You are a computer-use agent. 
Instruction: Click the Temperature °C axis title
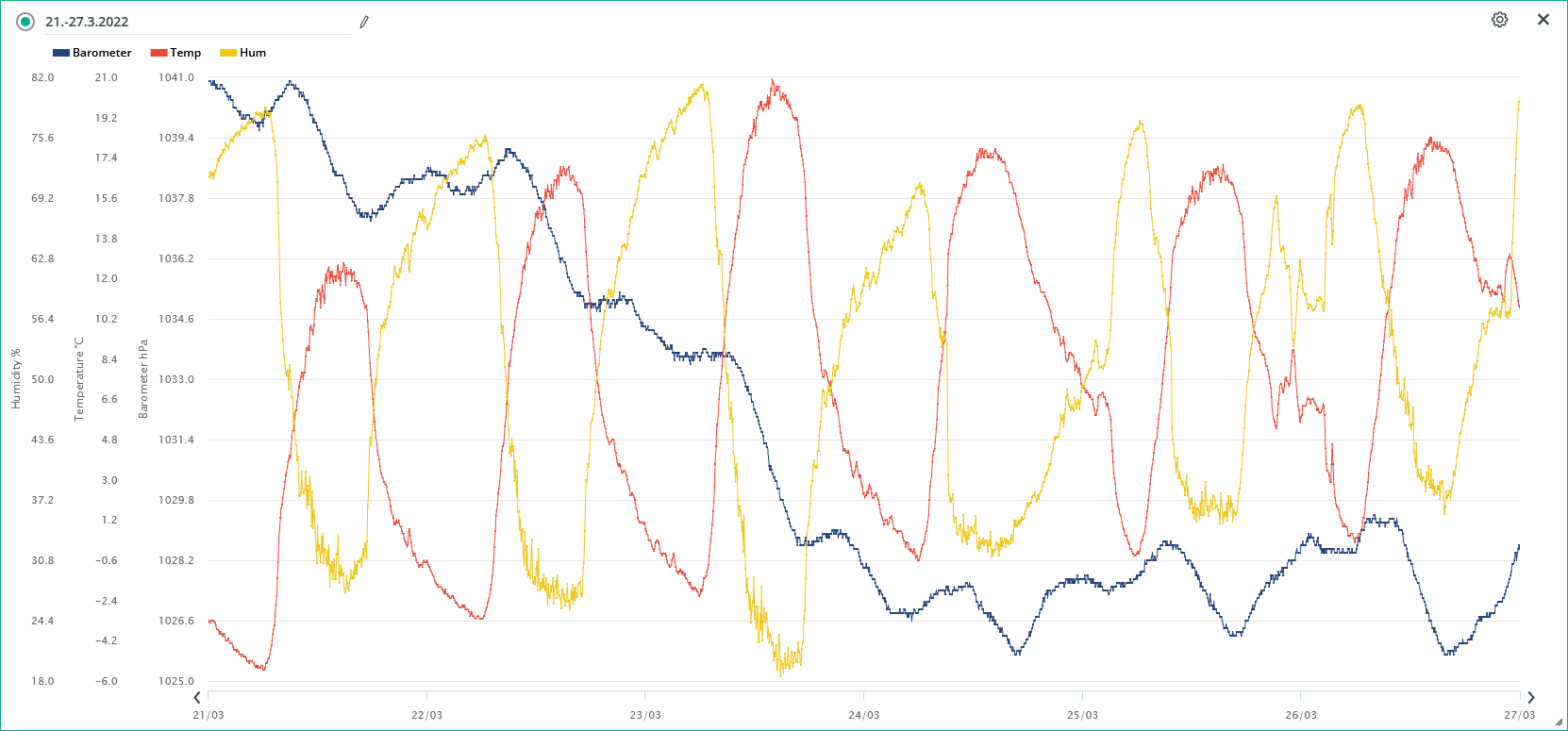coord(79,379)
